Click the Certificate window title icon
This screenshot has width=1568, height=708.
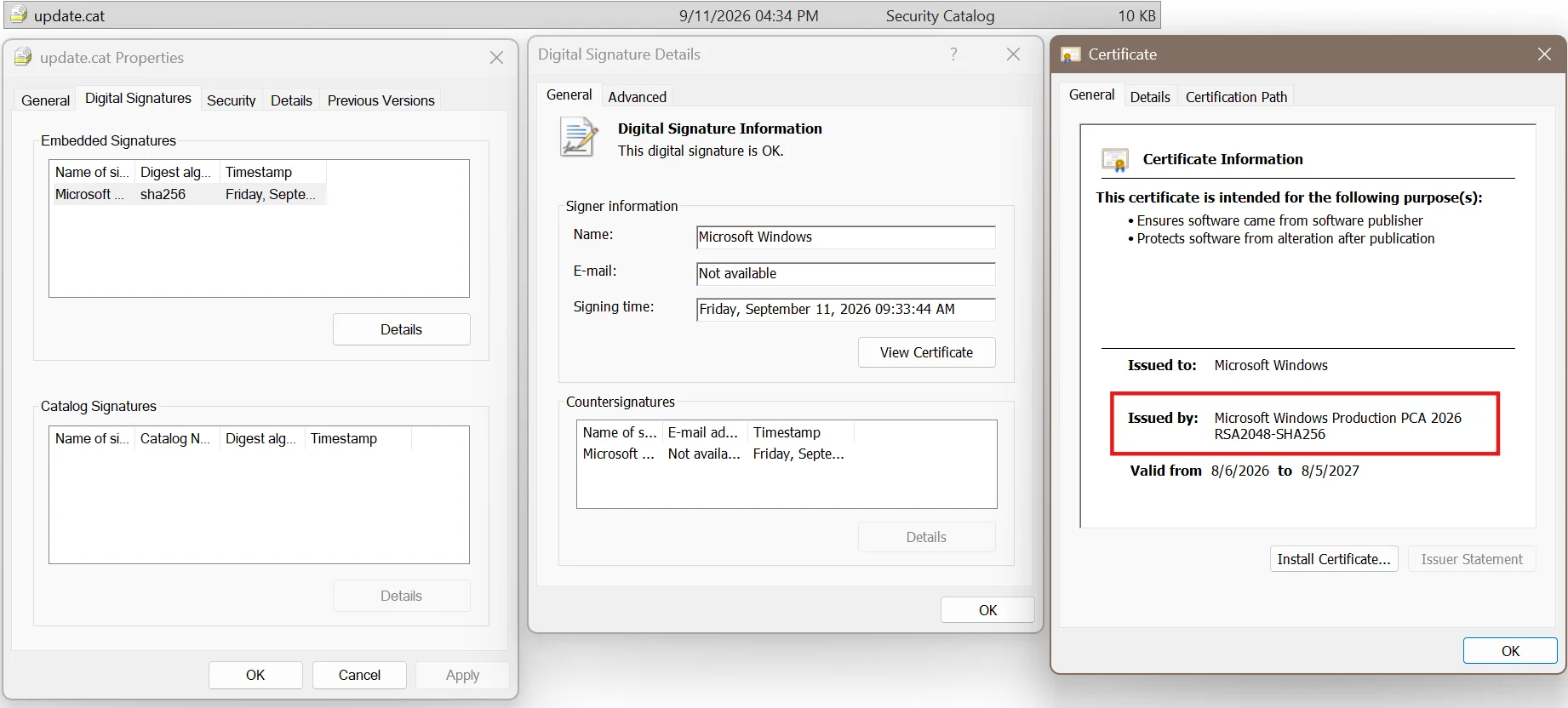point(1070,54)
